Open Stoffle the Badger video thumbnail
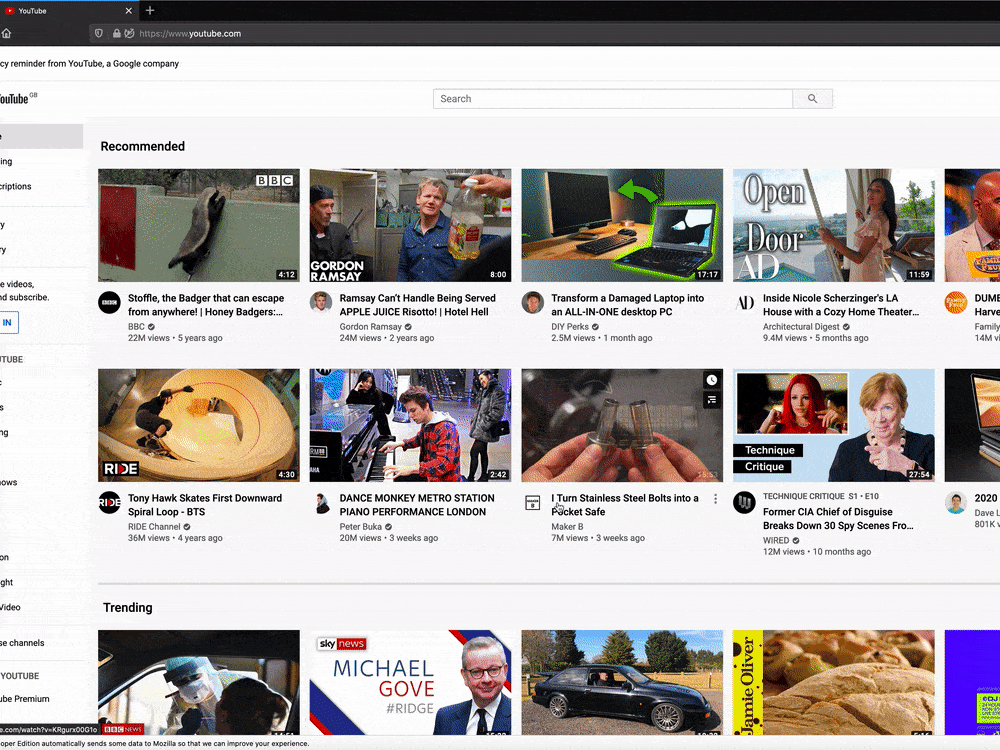Screen dimensions: 1000x750 tap(198, 225)
